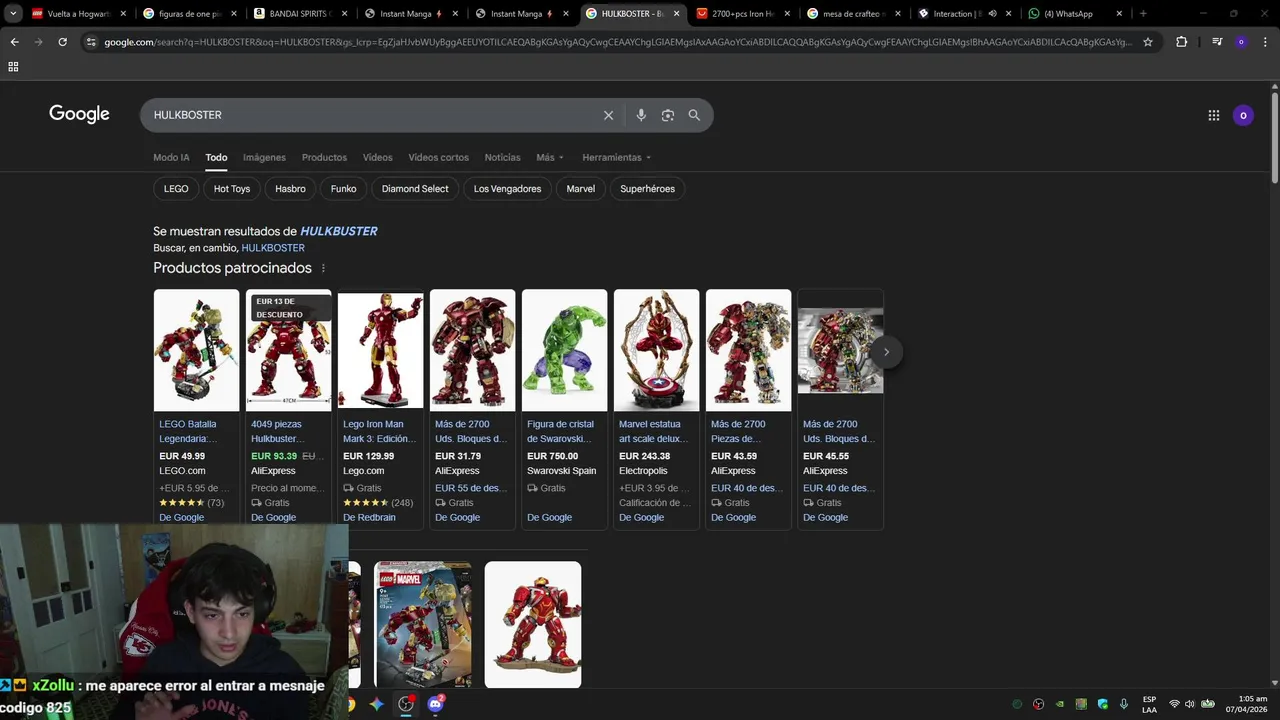Open the apps grid on bookmarks bar
The width and height of the screenshot is (1280, 720).
(13, 66)
